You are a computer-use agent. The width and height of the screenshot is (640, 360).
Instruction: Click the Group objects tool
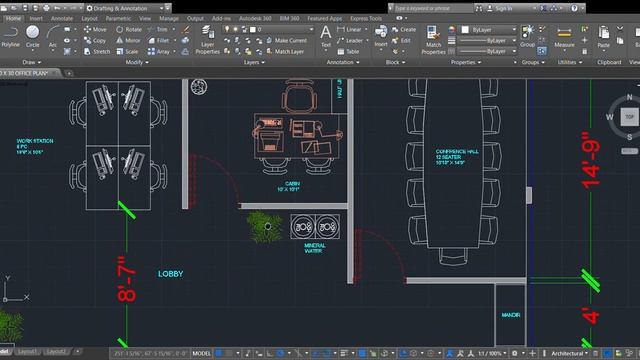tap(527, 36)
